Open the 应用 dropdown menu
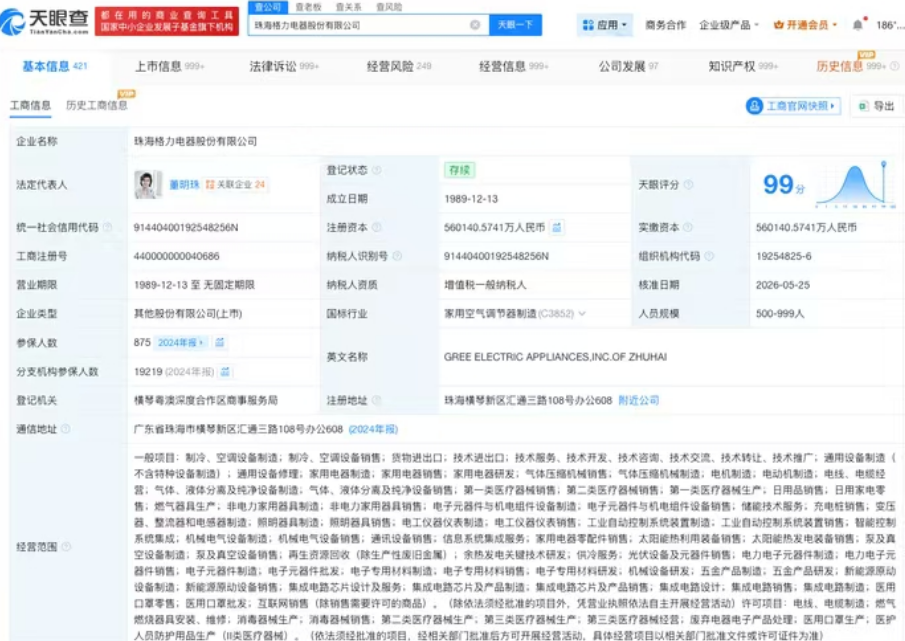Image resolution: width=905 pixels, height=641 pixels. (604, 25)
